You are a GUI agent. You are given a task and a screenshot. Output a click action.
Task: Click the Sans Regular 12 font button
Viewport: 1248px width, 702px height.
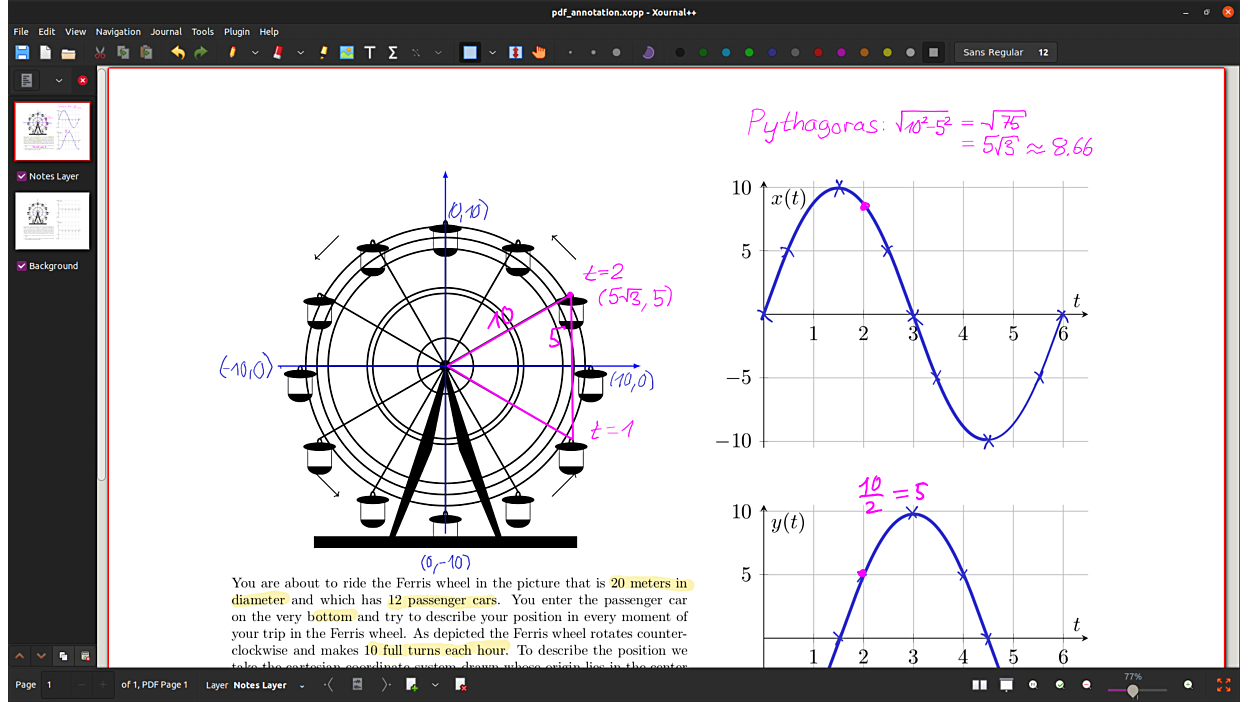(1005, 53)
